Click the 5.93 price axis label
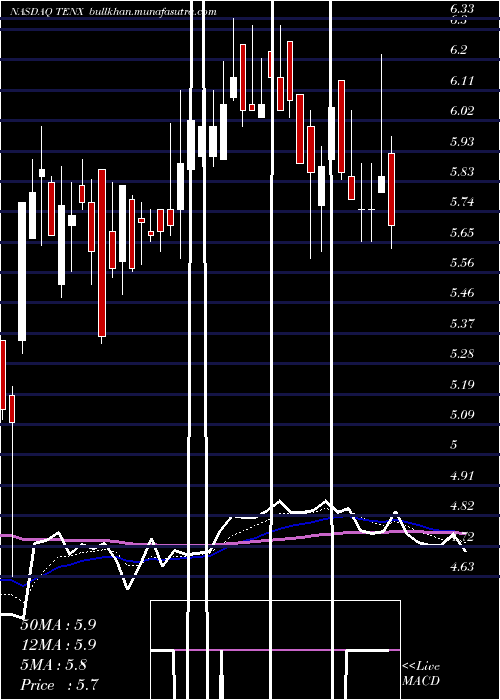 click(x=462, y=142)
